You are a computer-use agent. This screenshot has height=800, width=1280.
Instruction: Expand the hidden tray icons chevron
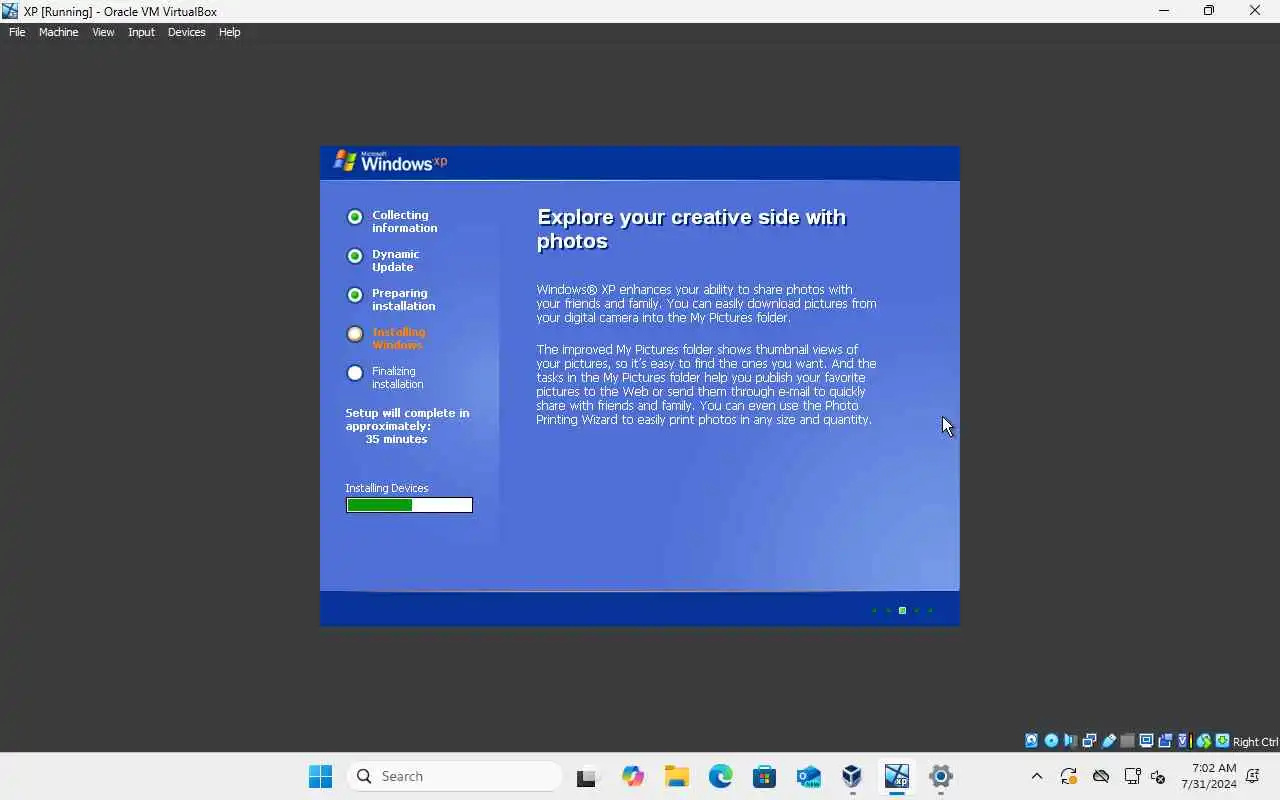click(x=1037, y=776)
